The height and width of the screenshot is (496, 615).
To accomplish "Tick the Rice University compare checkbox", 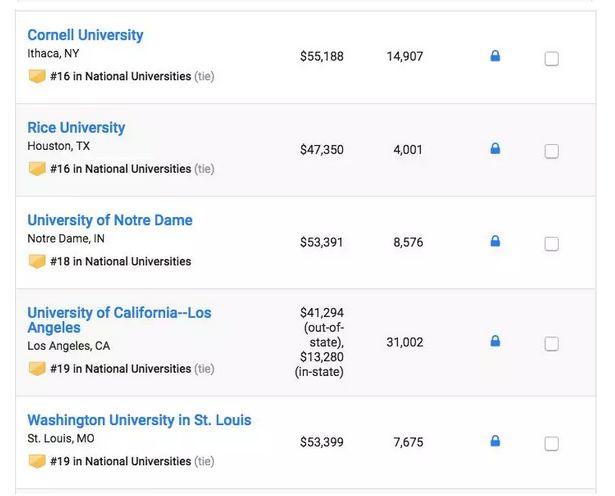I will point(551,151).
